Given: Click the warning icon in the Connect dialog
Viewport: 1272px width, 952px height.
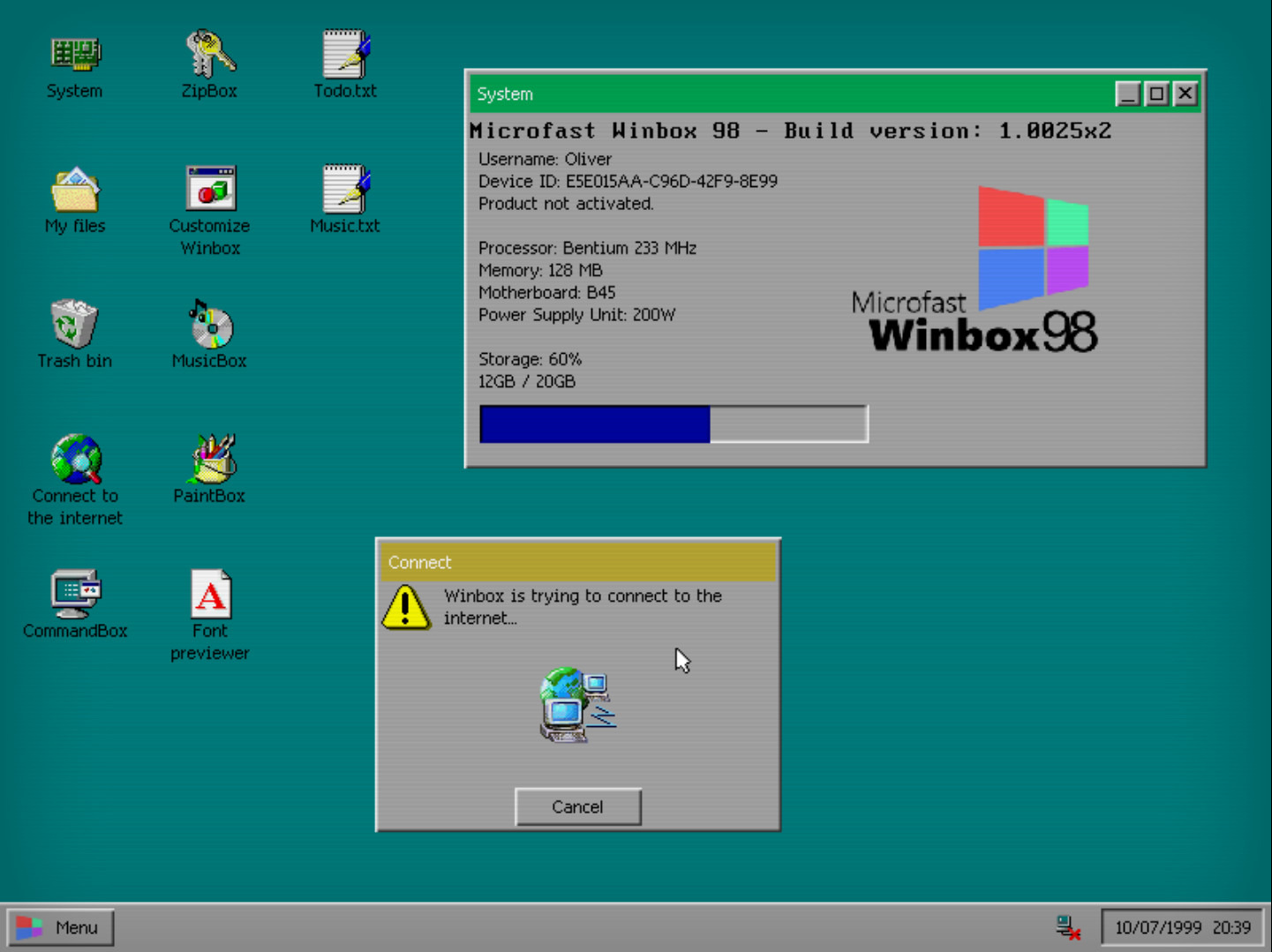Looking at the screenshot, I should [405, 607].
